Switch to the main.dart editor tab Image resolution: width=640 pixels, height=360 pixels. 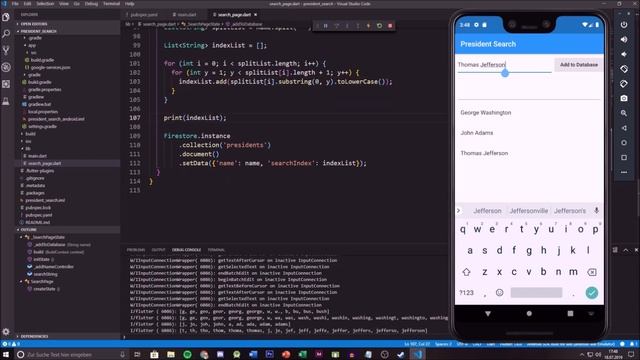(187, 15)
